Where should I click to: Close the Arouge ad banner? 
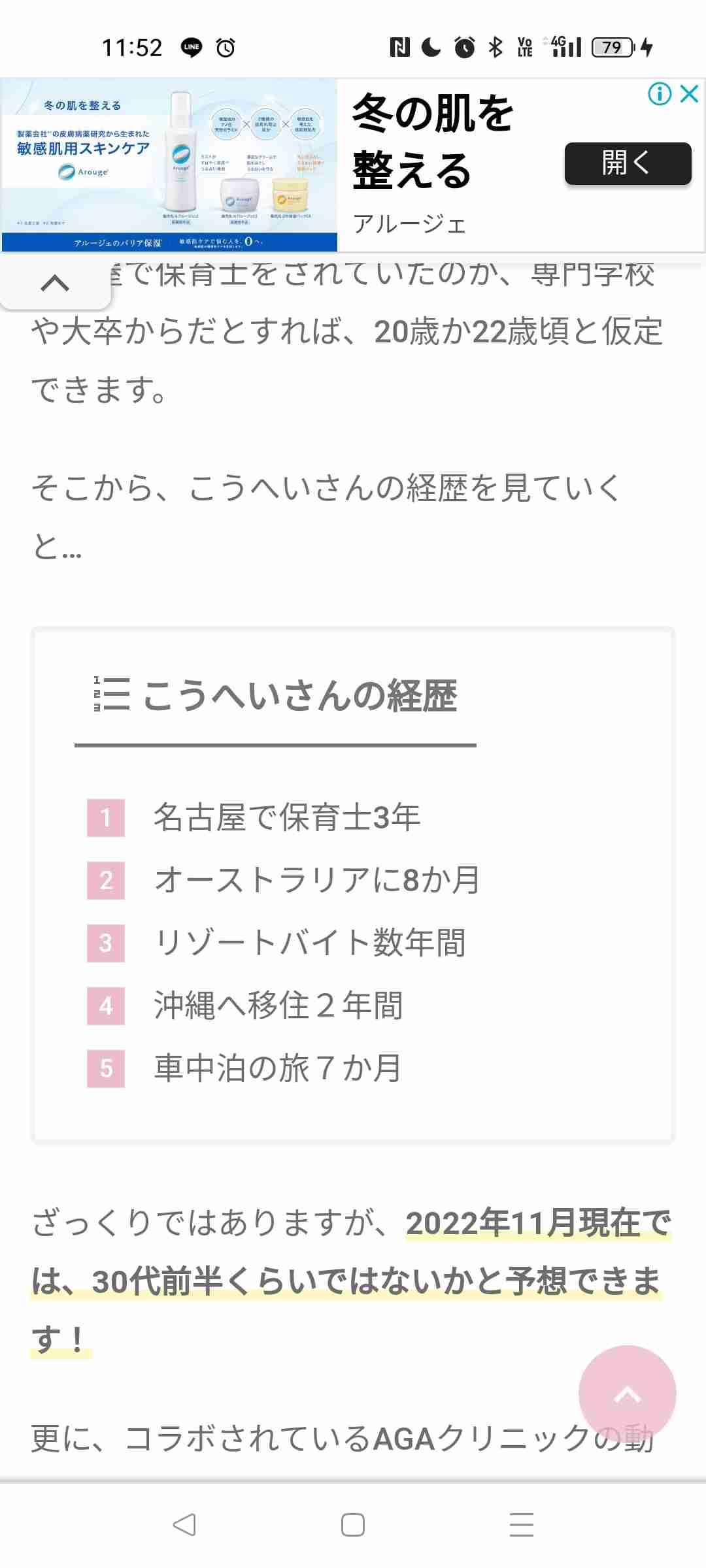pyautogui.click(x=690, y=94)
